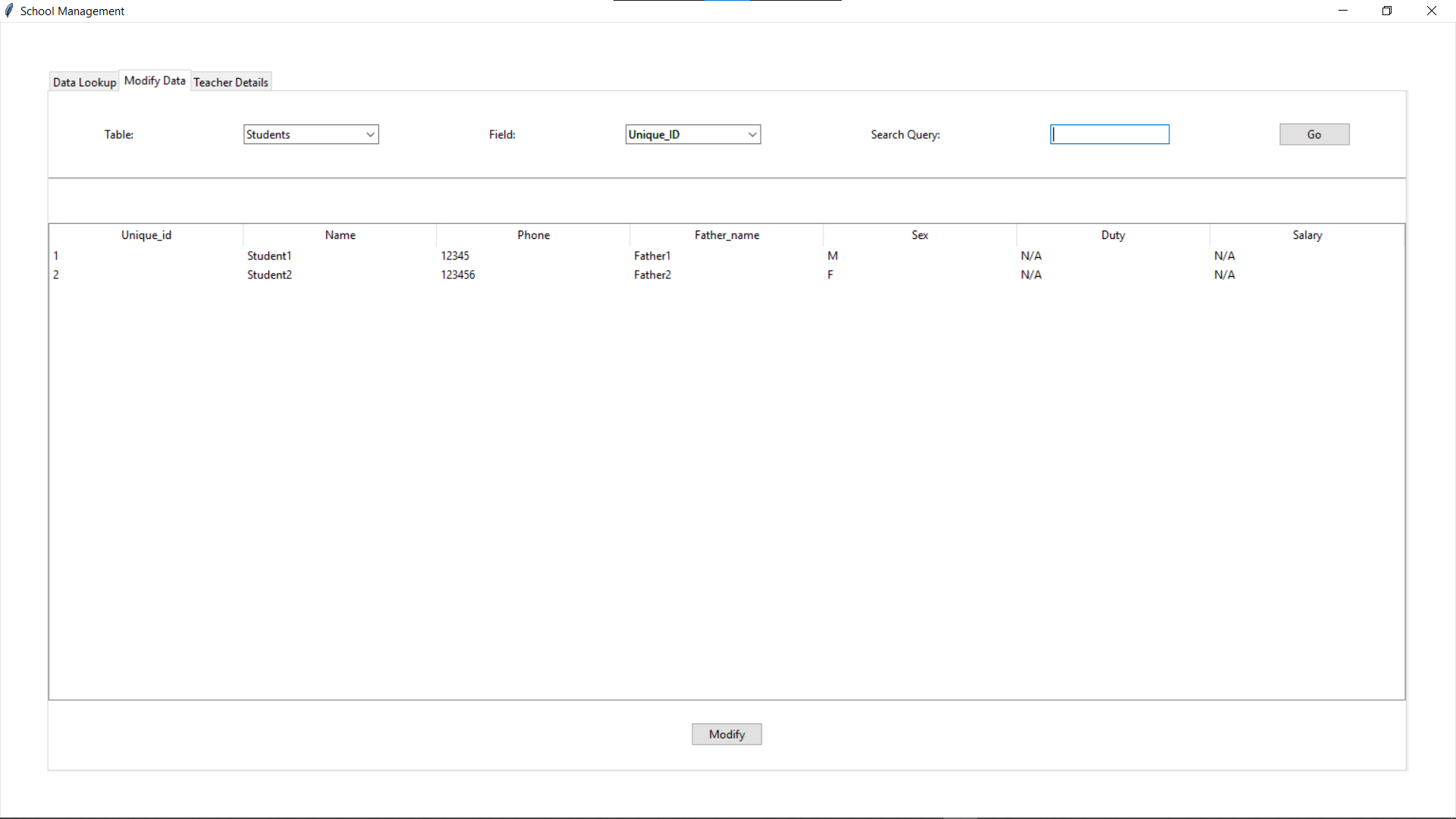This screenshot has height=819, width=1456.
Task: Click the Sex value M for Student1
Action: pos(833,256)
